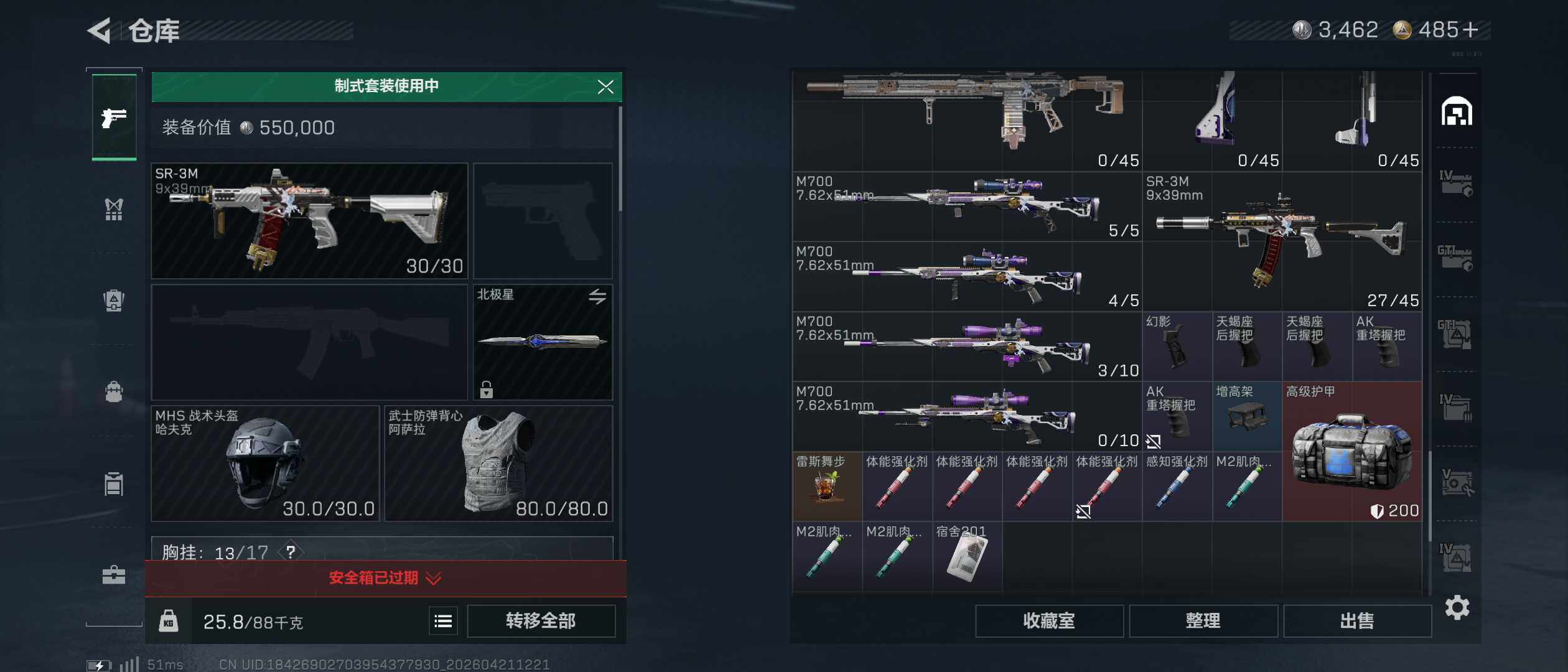Swap the 北极星 knife slot

coord(597,297)
